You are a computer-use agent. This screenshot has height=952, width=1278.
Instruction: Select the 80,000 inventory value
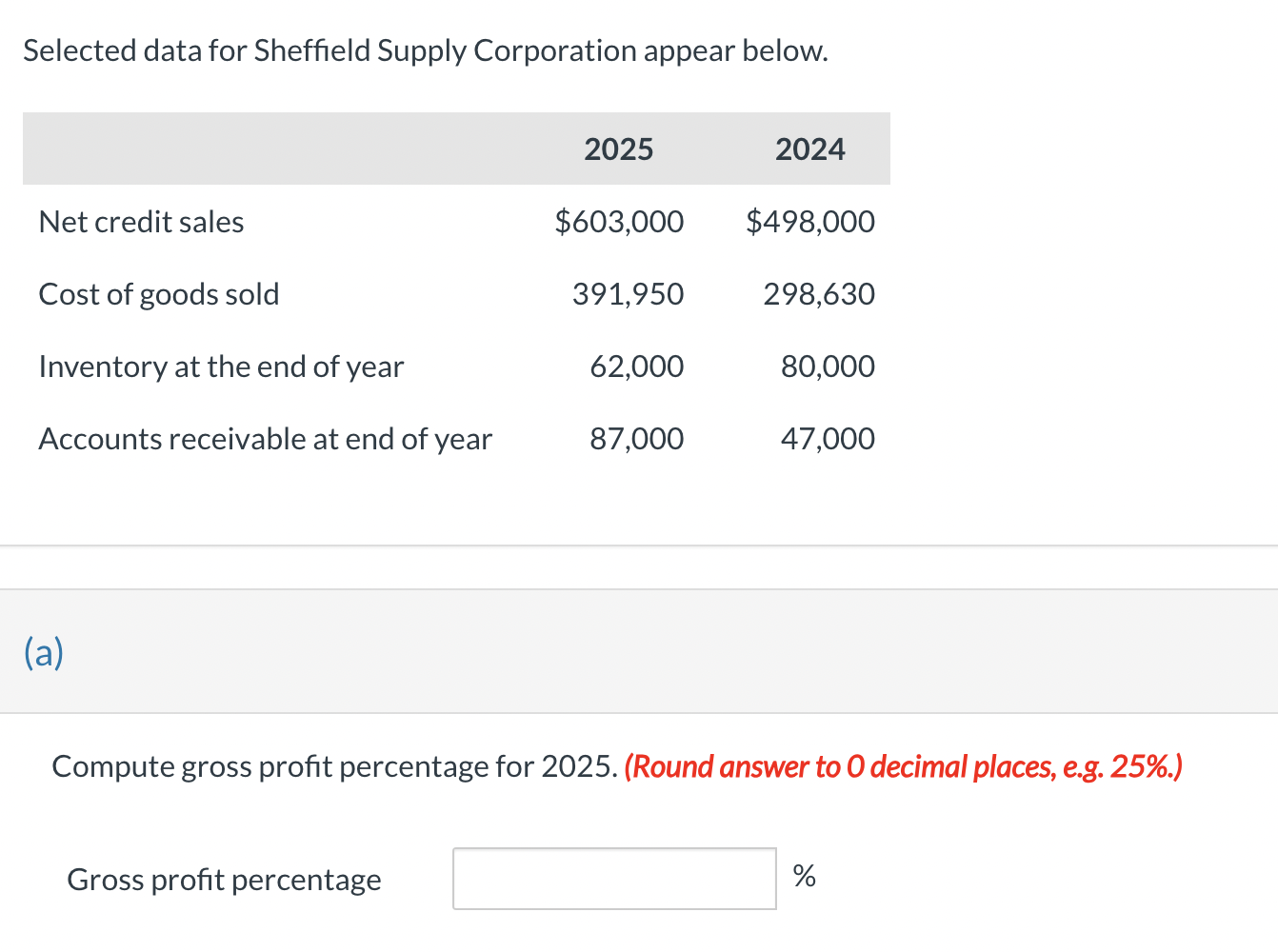[x=827, y=367]
